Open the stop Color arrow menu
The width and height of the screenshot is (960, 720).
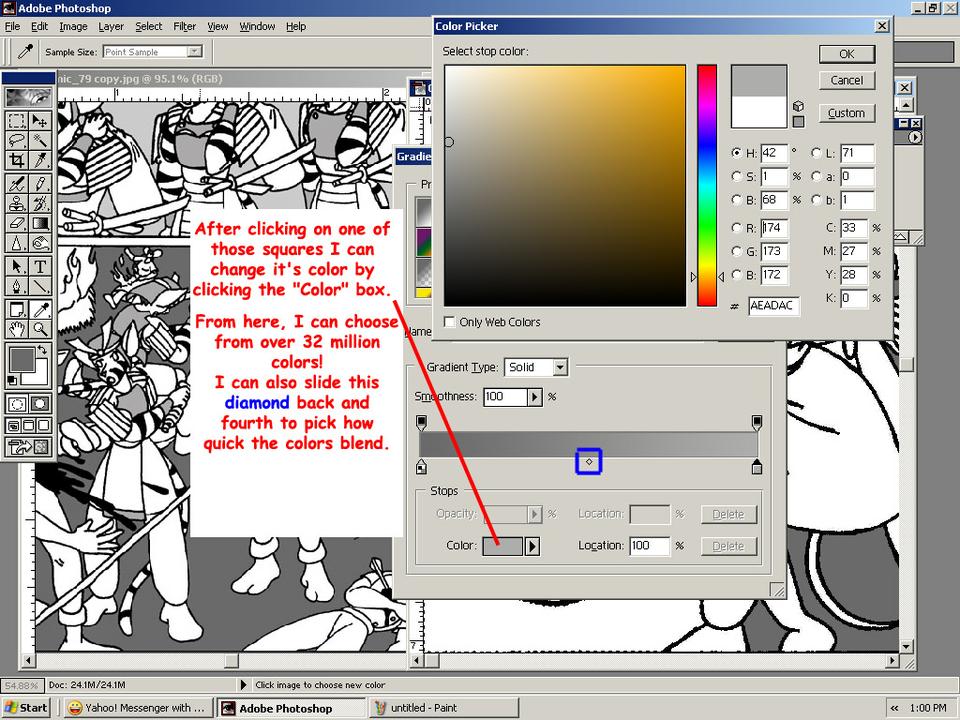tap(532, 546)
